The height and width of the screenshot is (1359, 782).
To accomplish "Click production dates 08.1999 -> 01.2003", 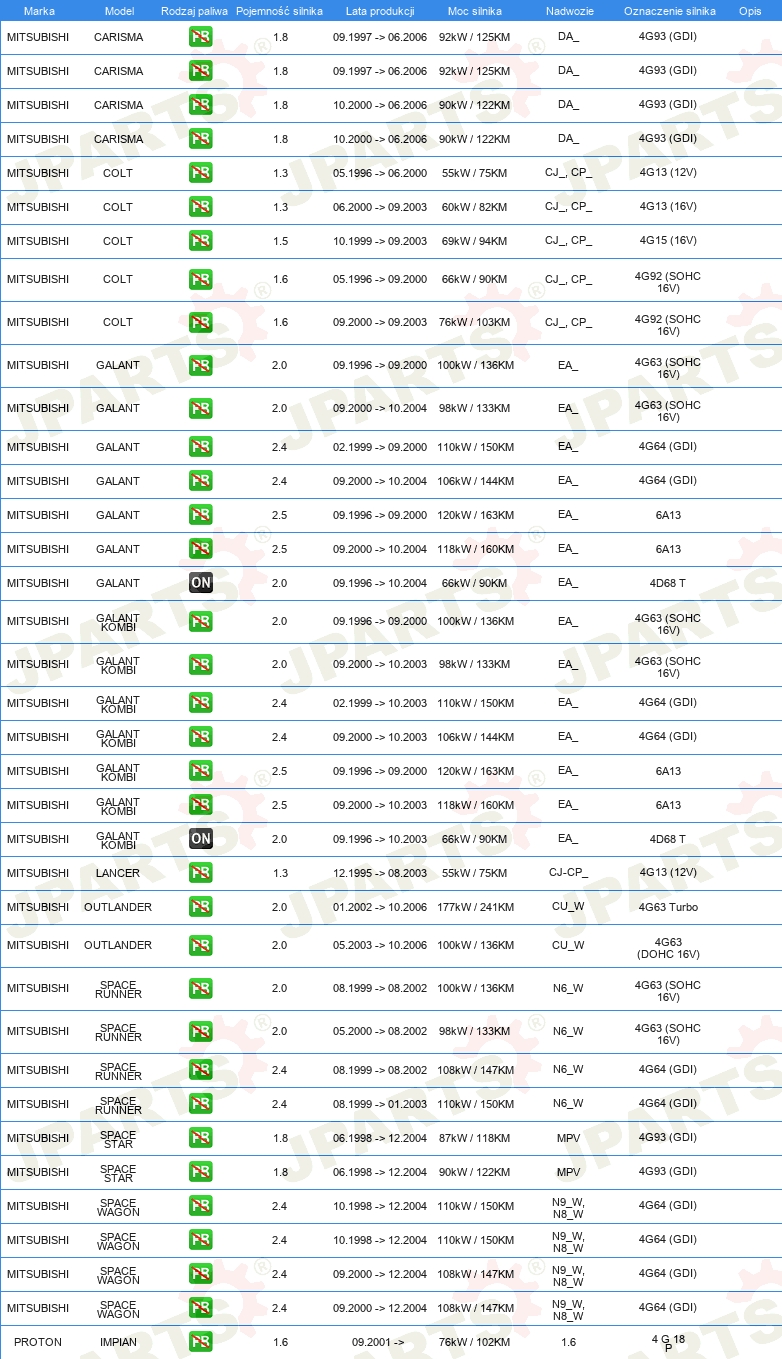I will (380, 1104).
